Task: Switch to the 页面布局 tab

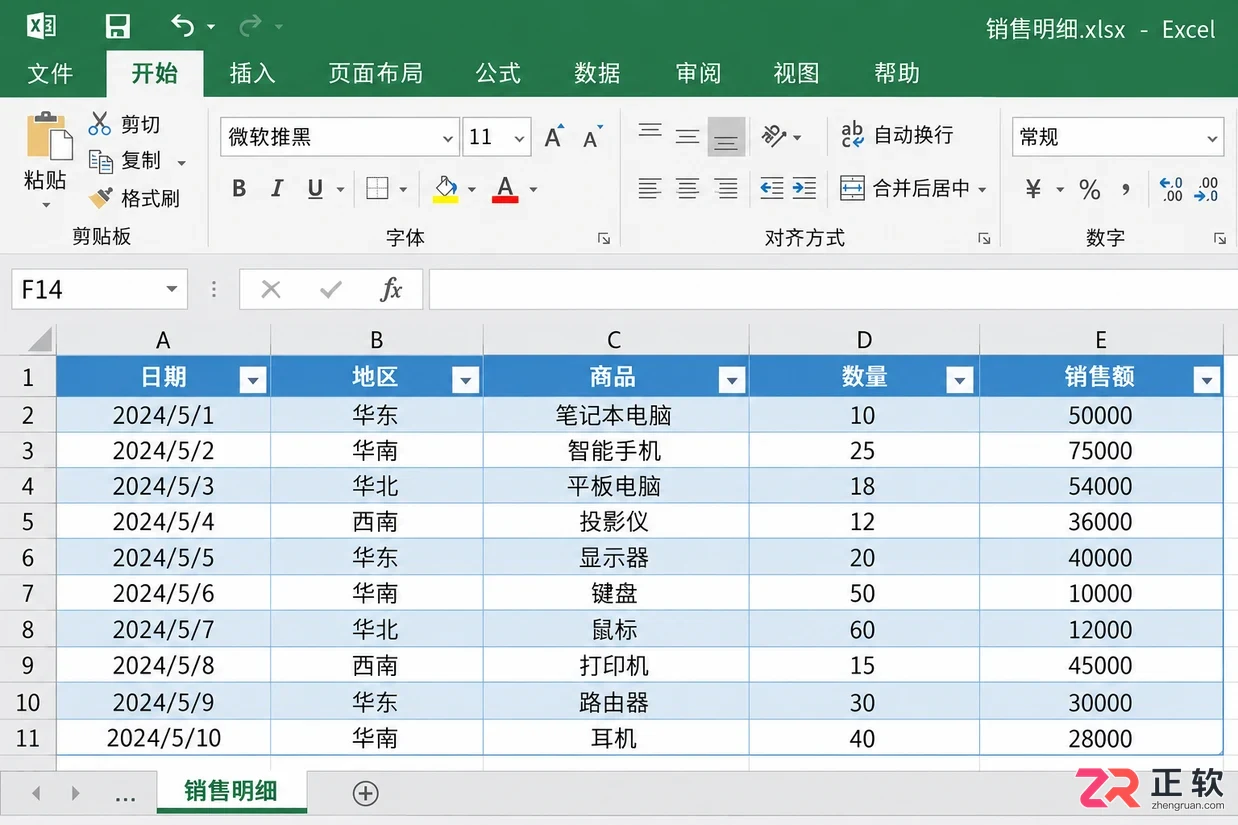Action: click(375, 73)
